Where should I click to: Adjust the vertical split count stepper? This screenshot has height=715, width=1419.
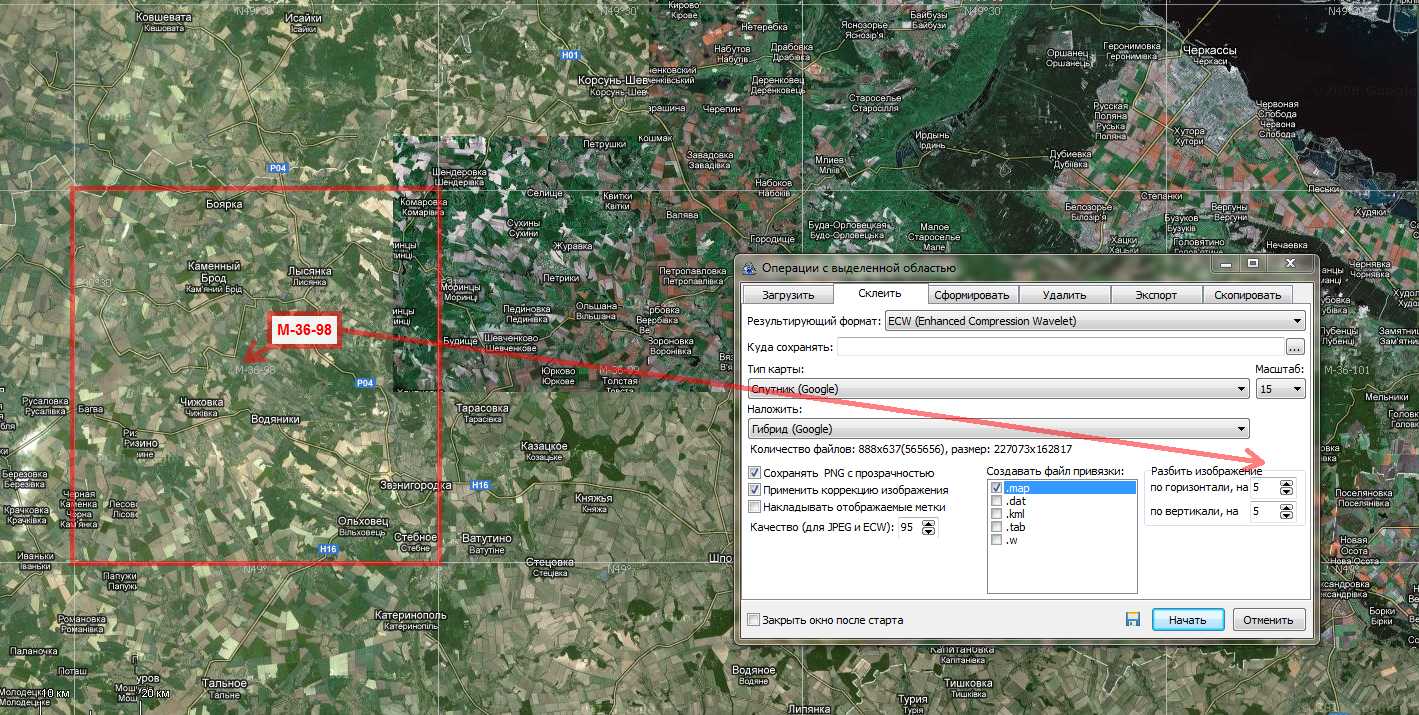1286,512
